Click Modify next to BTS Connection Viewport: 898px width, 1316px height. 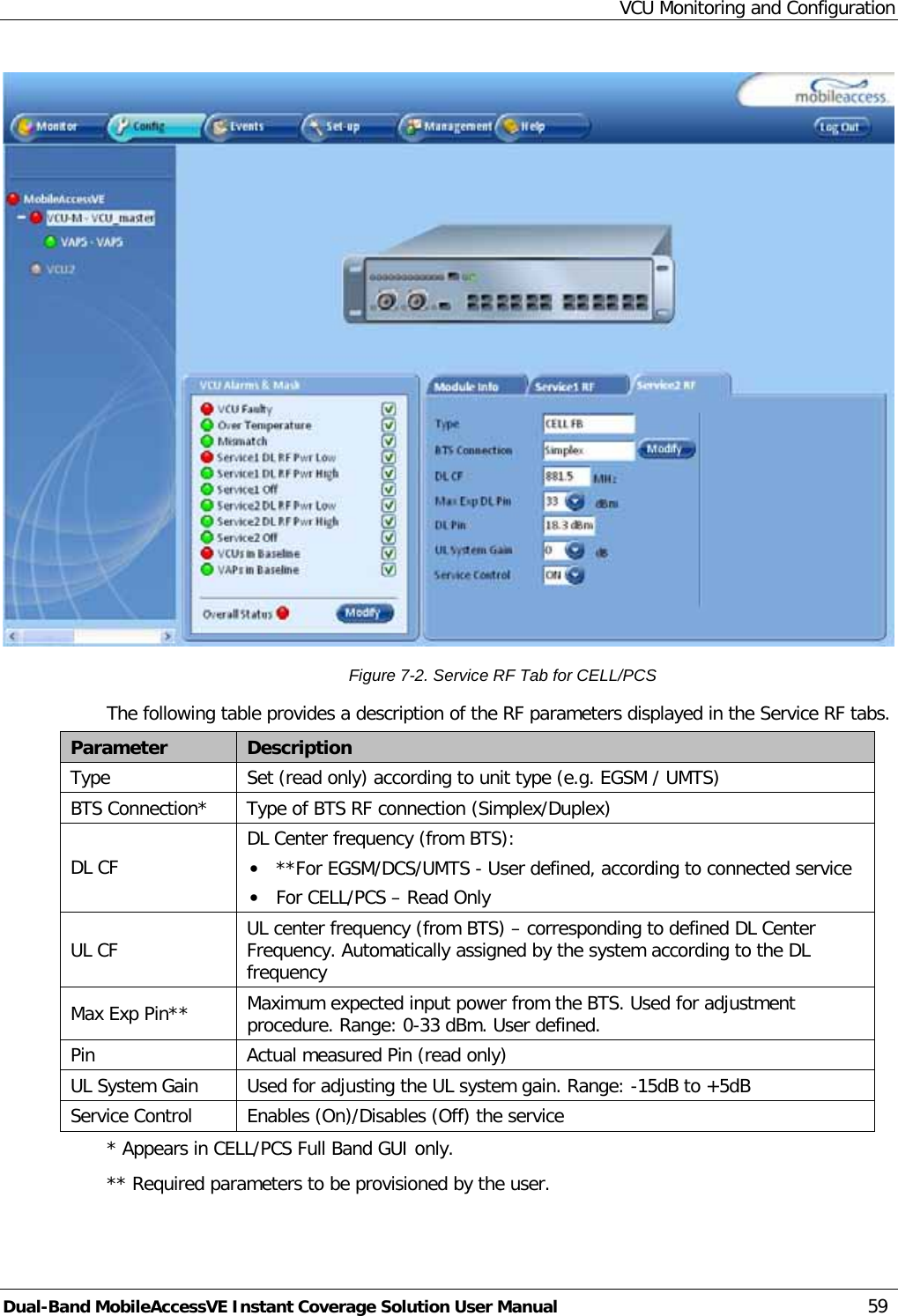(666, 449)
